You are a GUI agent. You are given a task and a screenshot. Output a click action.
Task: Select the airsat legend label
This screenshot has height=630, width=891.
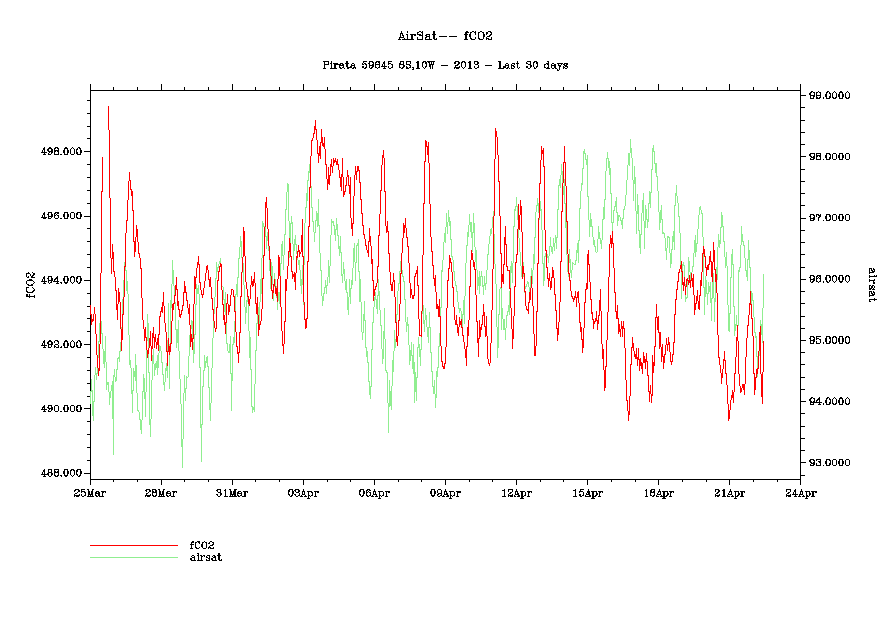coord(205,557)
